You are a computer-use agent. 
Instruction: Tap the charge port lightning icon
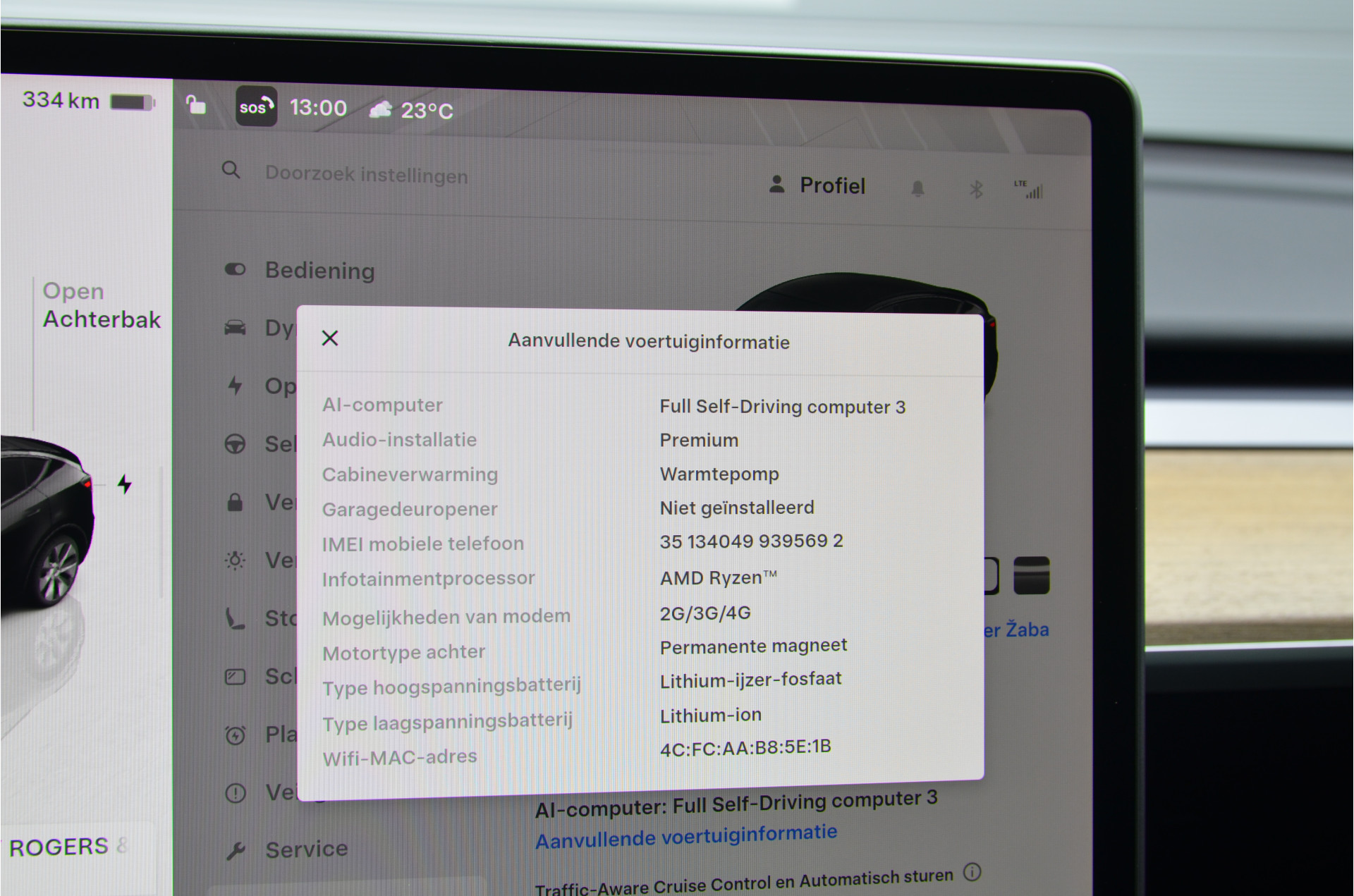pyautogui.click(x=125, y=484)
